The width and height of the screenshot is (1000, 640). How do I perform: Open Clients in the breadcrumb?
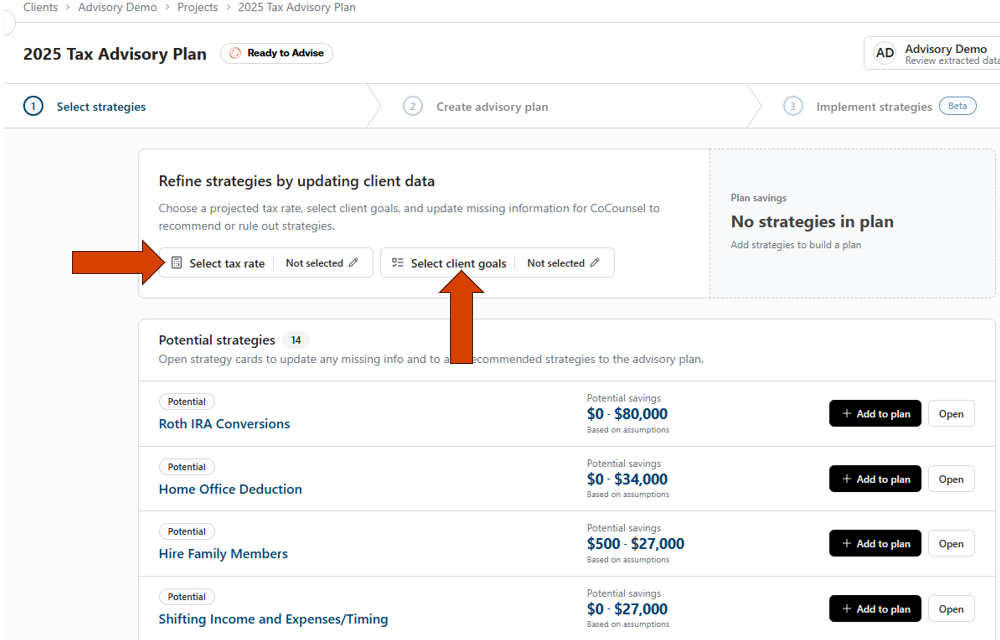click(40, 7)
